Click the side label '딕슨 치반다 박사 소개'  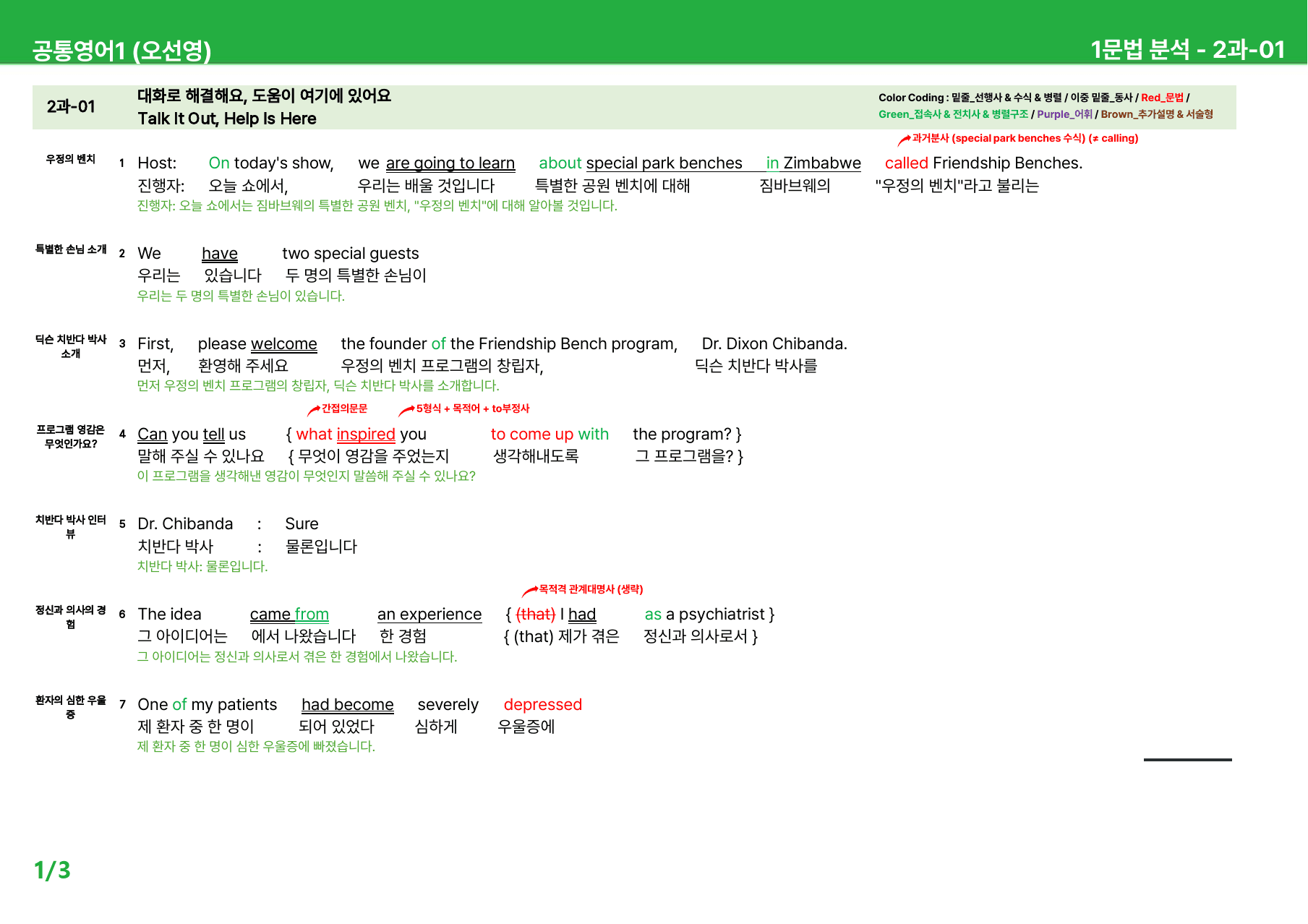71,346
